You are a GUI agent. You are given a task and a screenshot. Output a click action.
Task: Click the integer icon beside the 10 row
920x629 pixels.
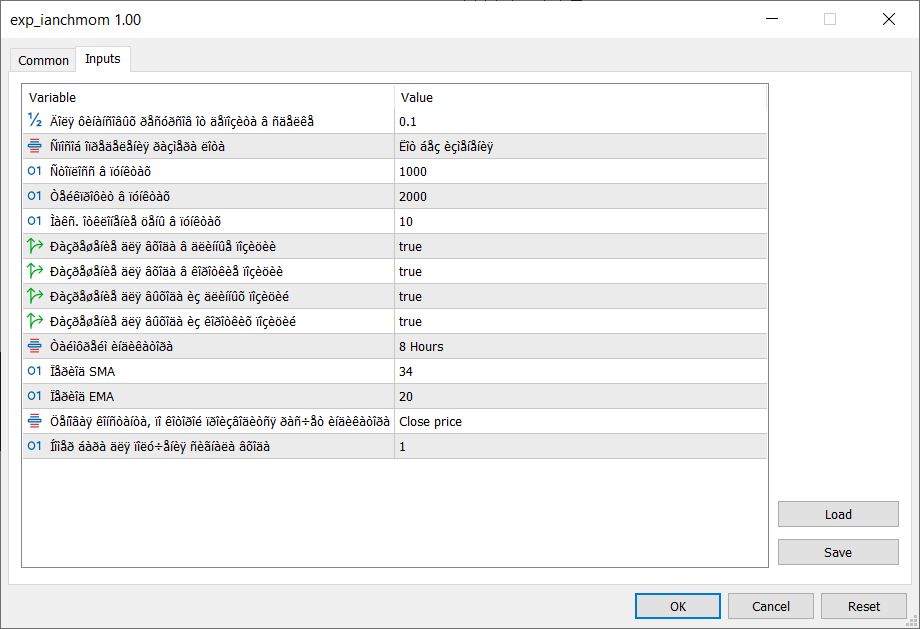tap(35, 221)
